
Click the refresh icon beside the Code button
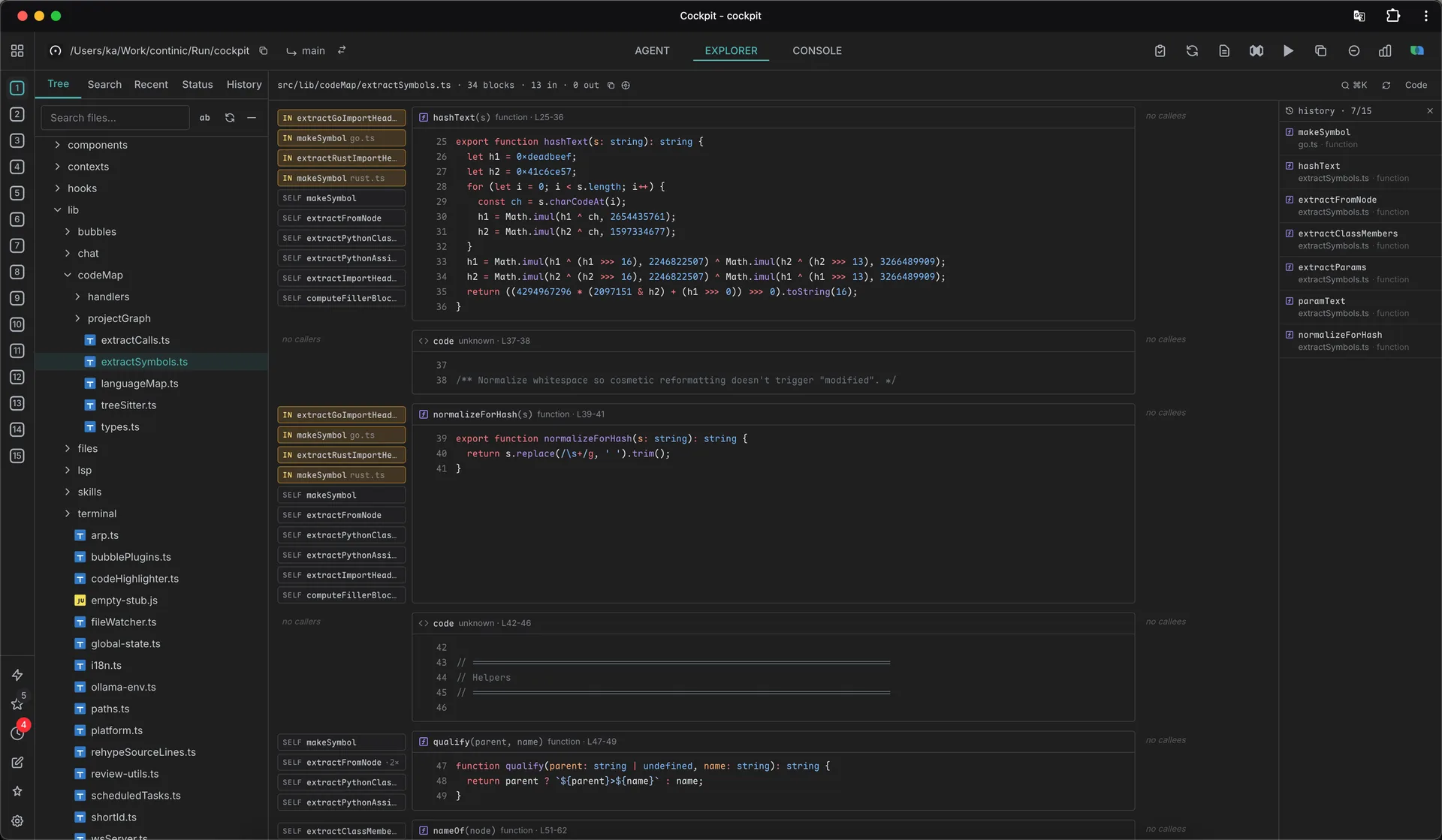click(x=1386, y=86)
